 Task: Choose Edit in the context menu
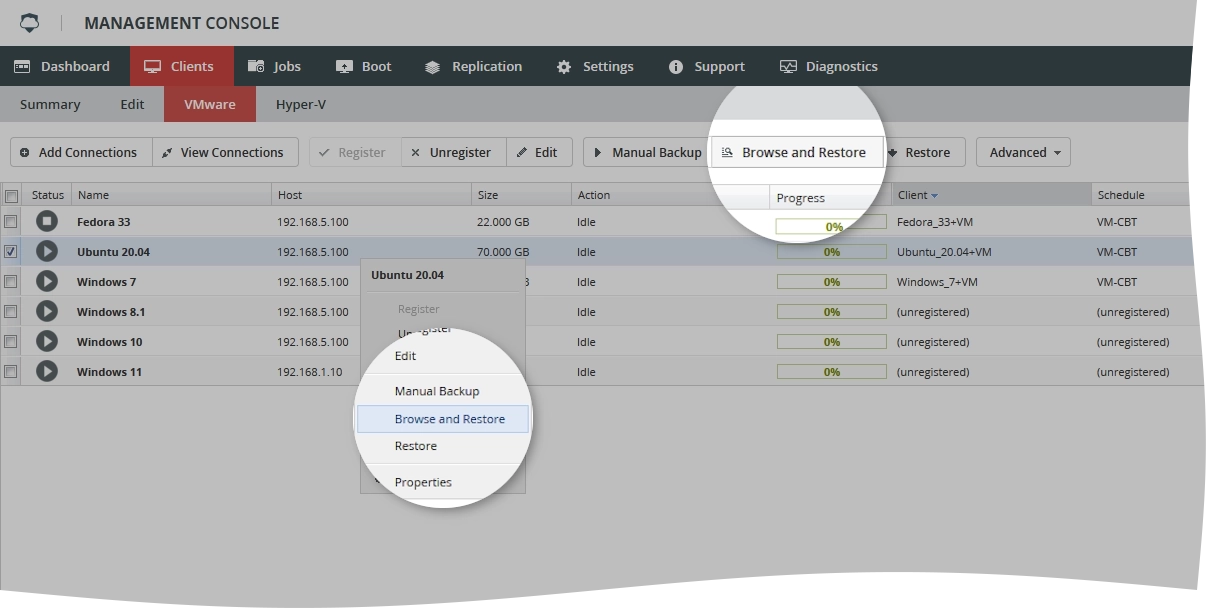tap(442, 355)
